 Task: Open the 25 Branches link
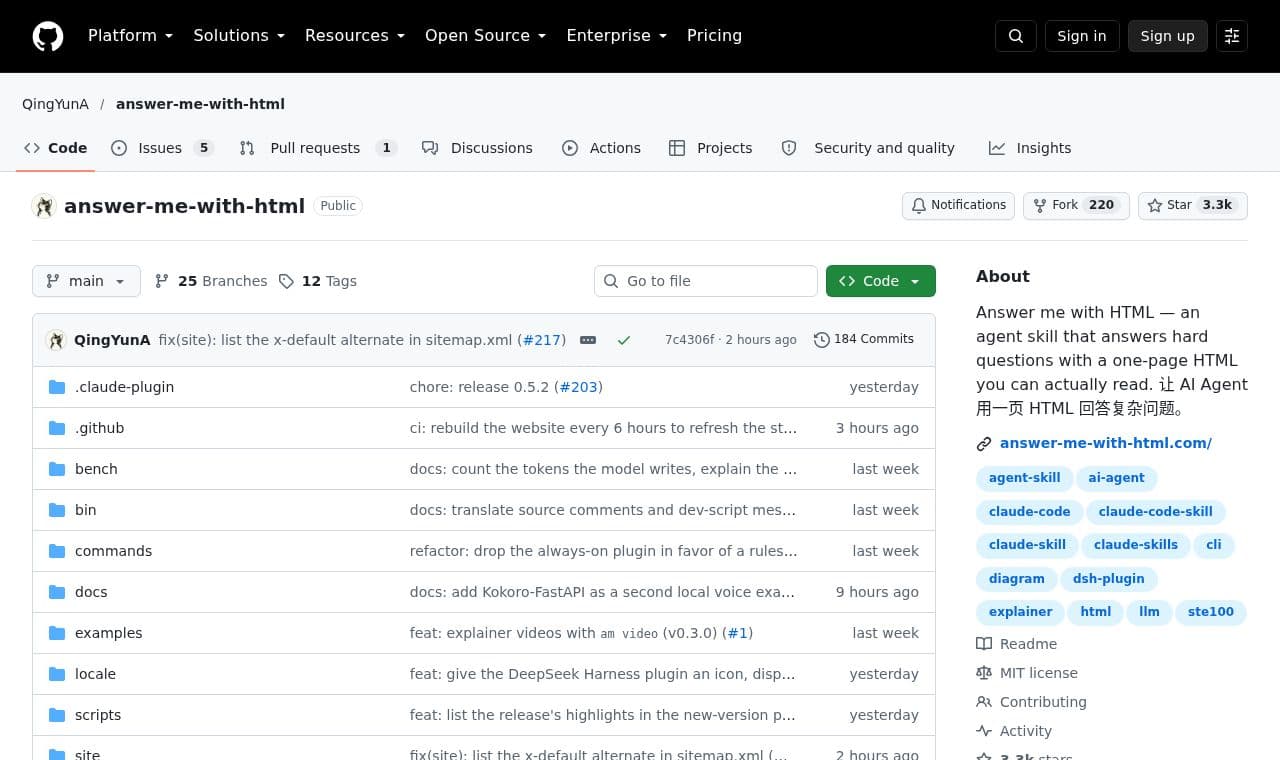(211, 281)
